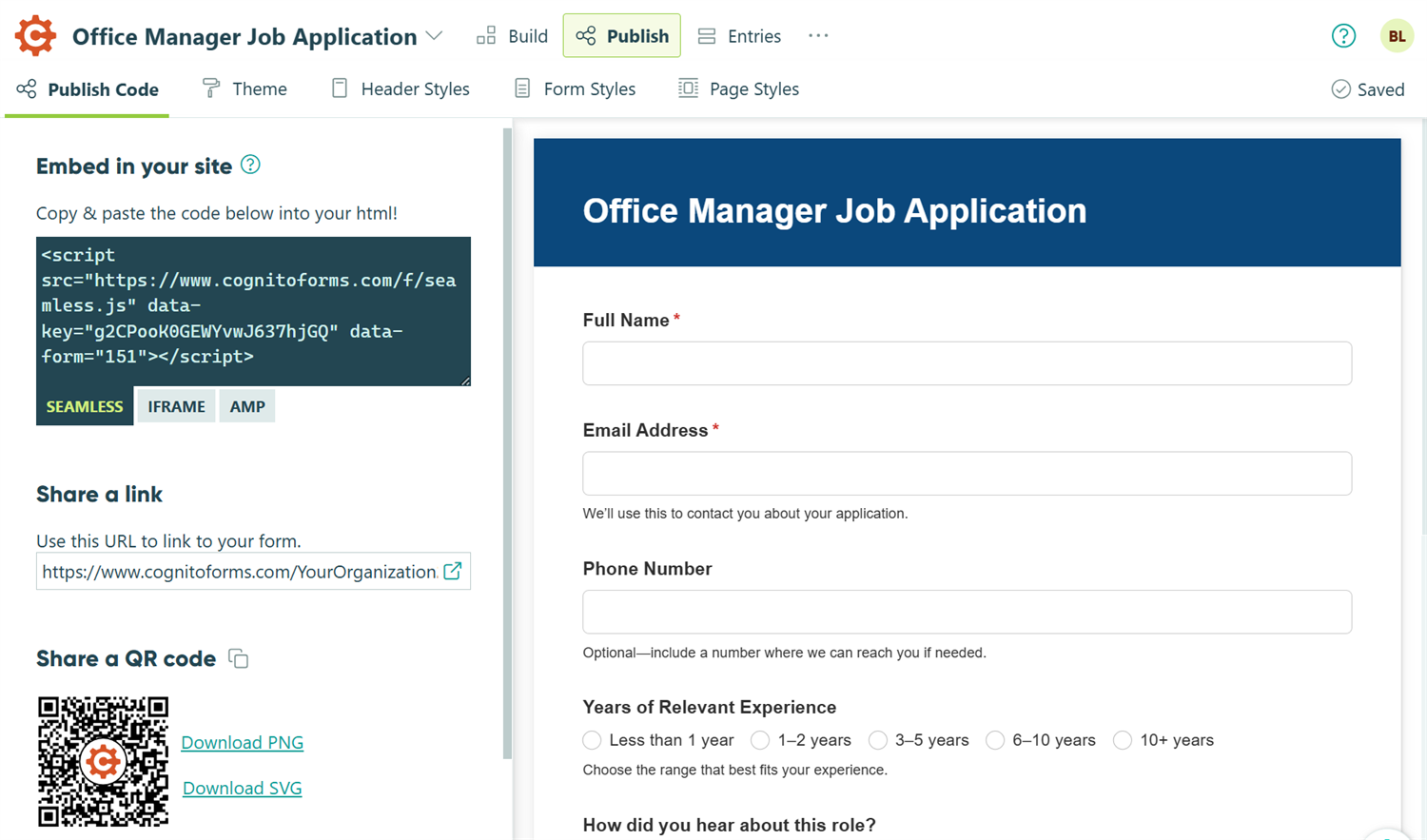Select the 1–2 years radio button

(x=760, y=740)
